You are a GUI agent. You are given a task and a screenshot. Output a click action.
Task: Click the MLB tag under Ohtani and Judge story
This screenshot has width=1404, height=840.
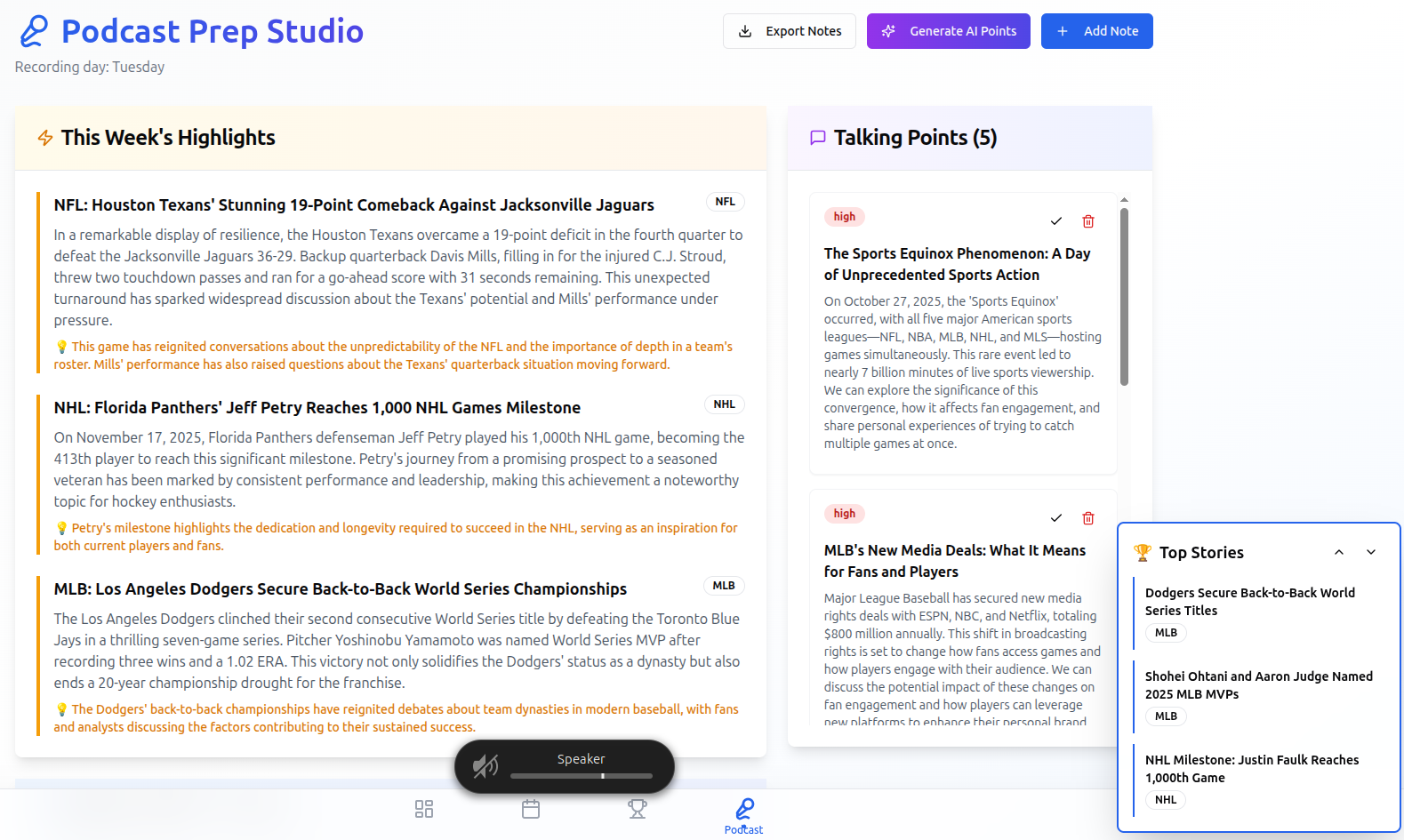pyautogui.click(x=1166, y=716)
